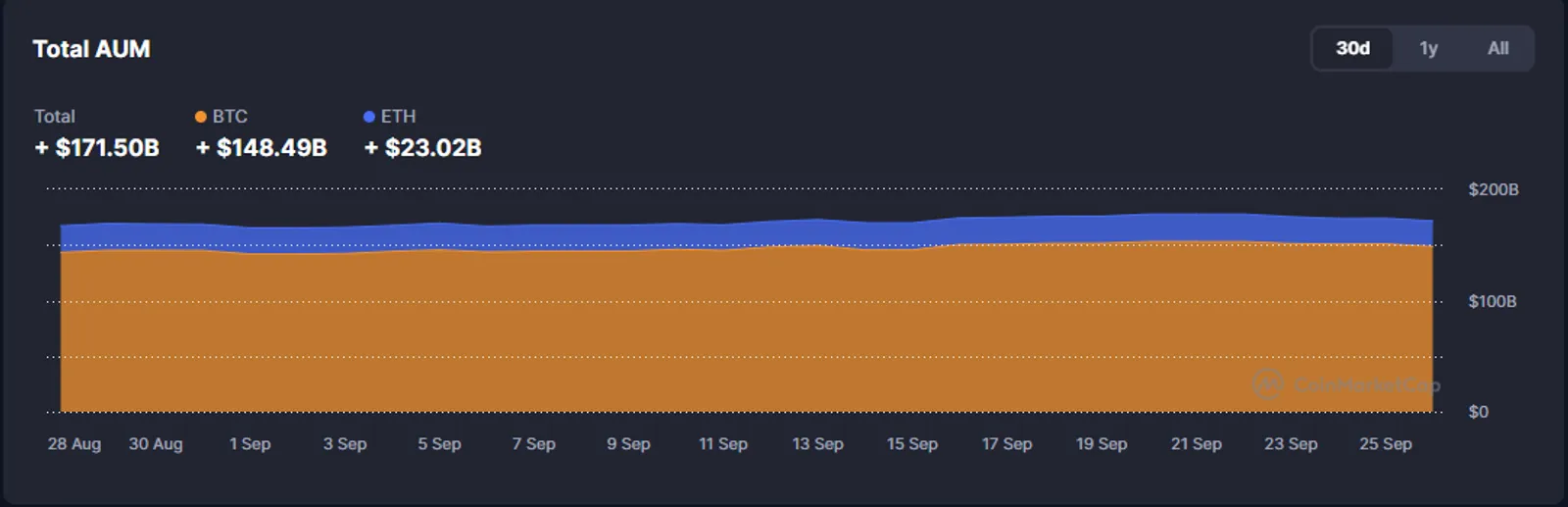Click the 23 Sep date label
Viewport: 1568px width, 507px height.
[1291, 444]
